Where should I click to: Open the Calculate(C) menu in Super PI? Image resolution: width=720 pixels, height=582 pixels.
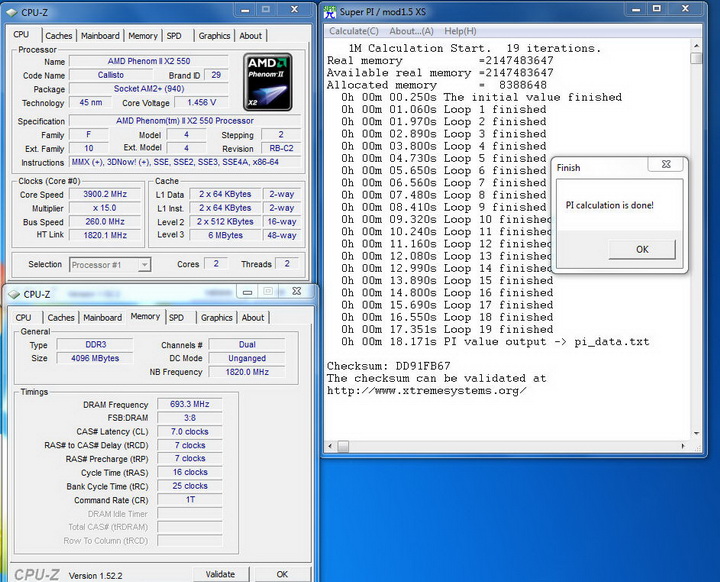pyautogui.click(x=354, y=31)
